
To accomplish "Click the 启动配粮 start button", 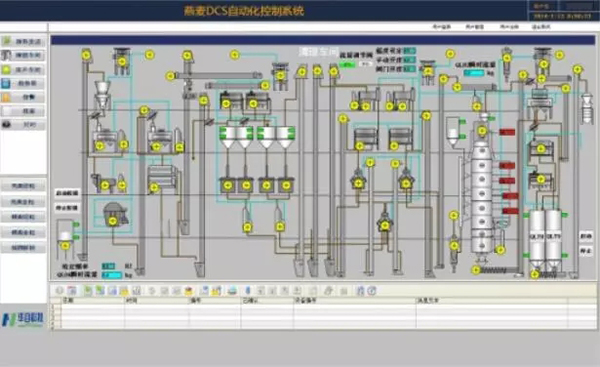I will pos(67,193).
